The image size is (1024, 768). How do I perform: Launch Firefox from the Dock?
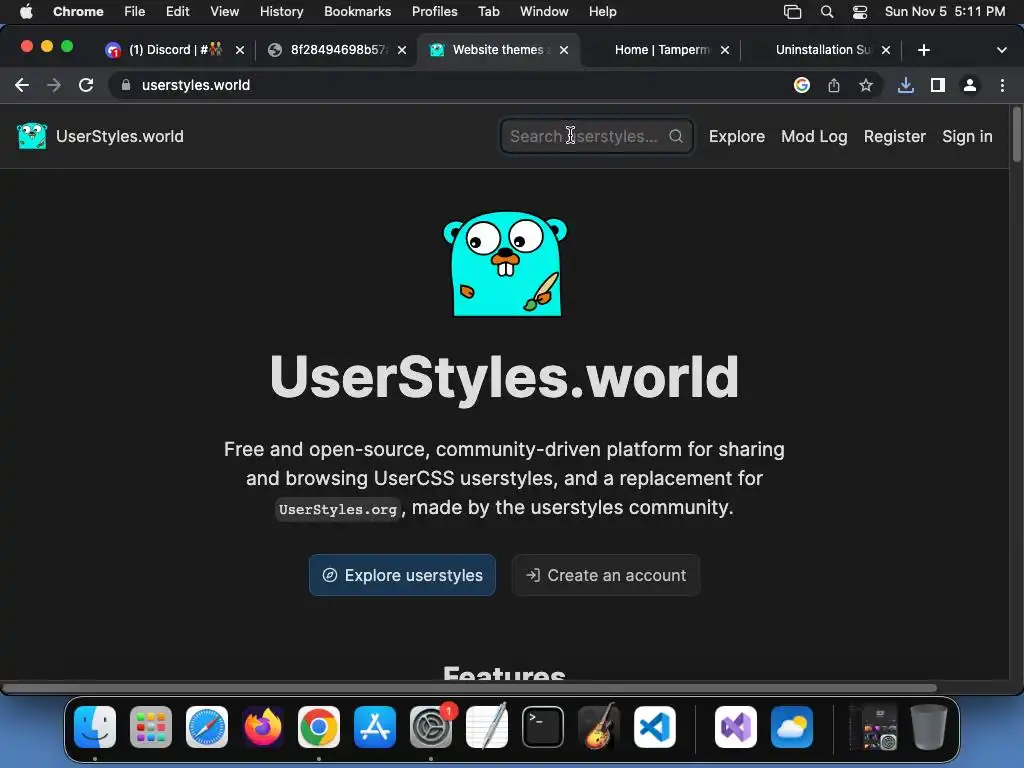[263, 727]
